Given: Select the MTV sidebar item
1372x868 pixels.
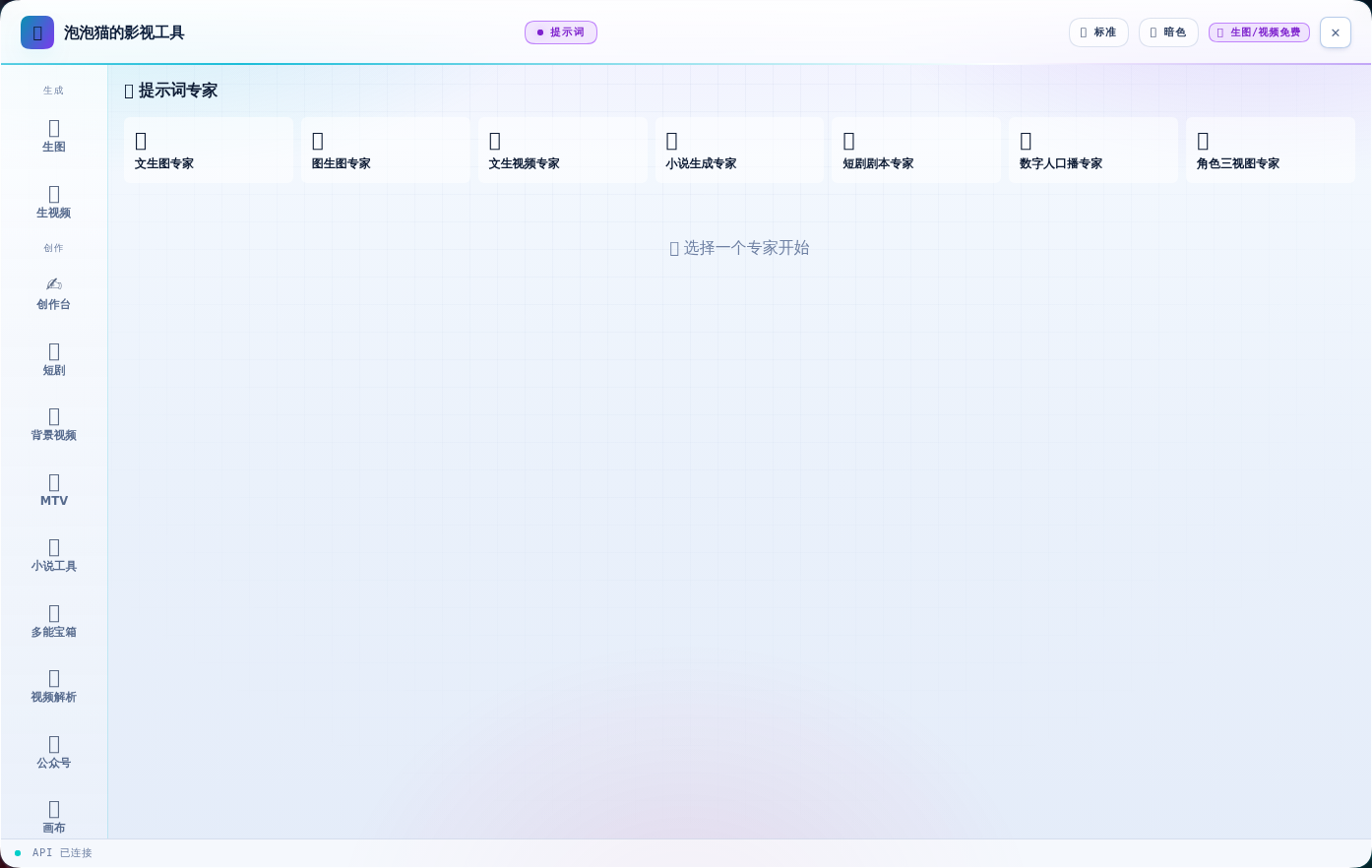Looking at the screenshot, I should pyautogui.click(x=54, y=490).
